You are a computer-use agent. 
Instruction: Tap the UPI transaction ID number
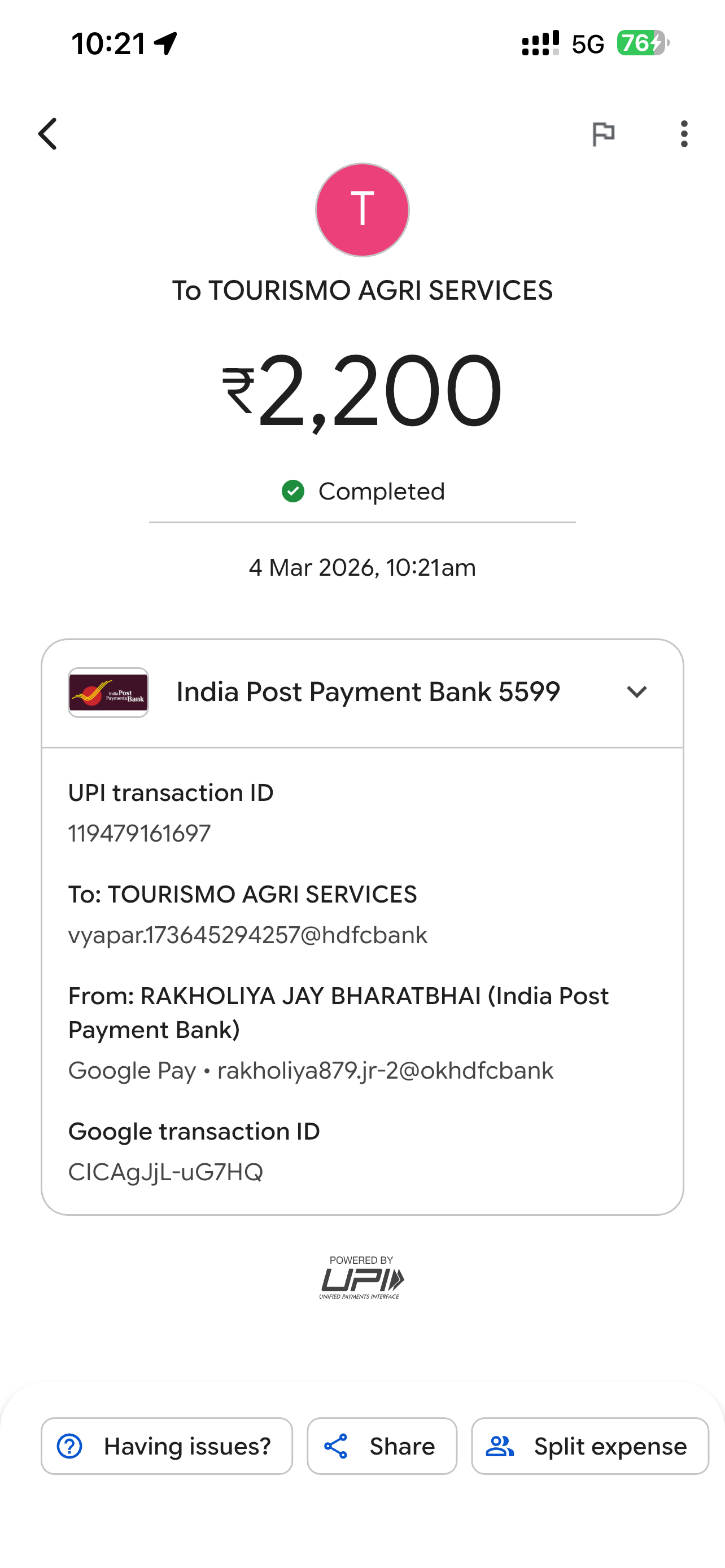pyautogui.click(x=139, y=833)
